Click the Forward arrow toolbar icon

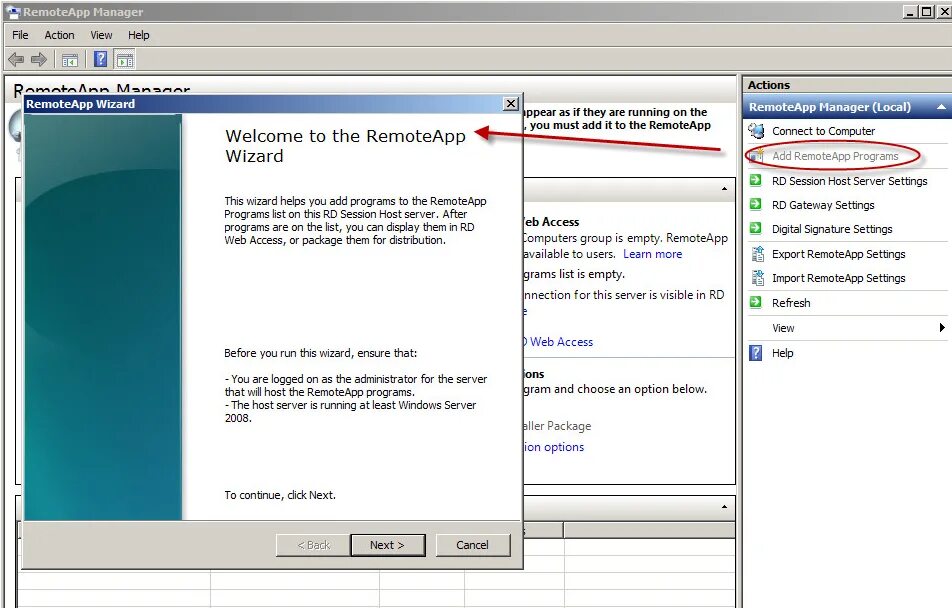(x=38, y=60)
